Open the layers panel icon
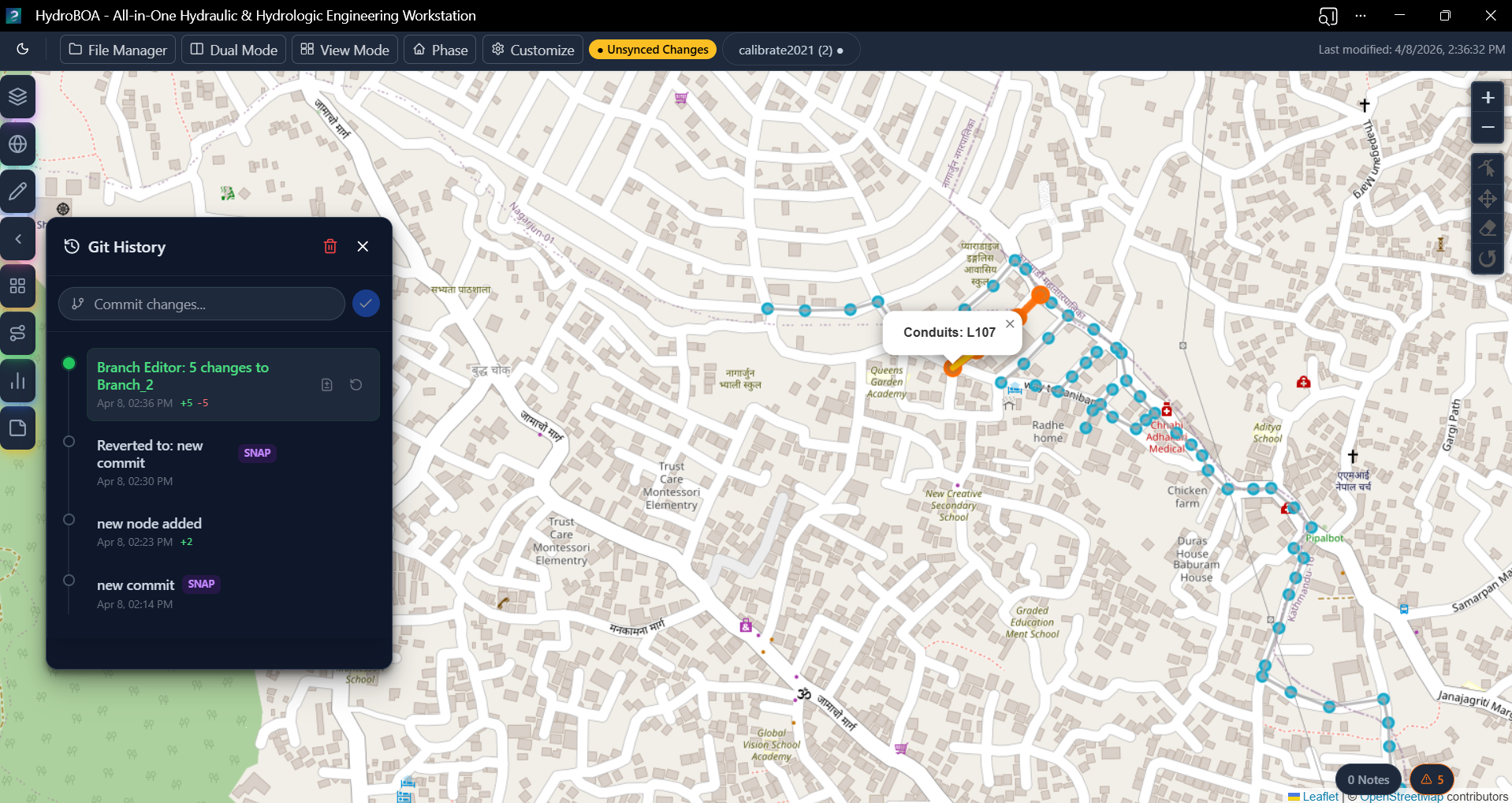The width and height of the screenshot is (1512, 803). tap(18, 97)
